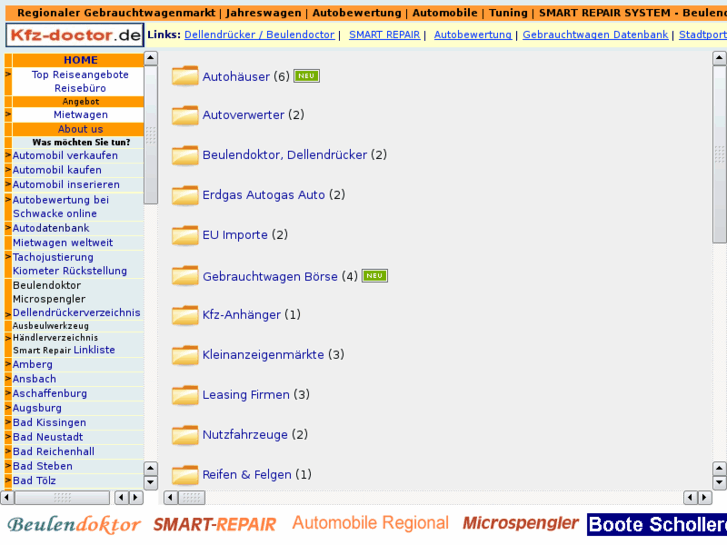Click the Erdgas Autogas Auto folder icon
Image resolution: width=727 pixels, height=545 pixels.
tap(185, 195)
